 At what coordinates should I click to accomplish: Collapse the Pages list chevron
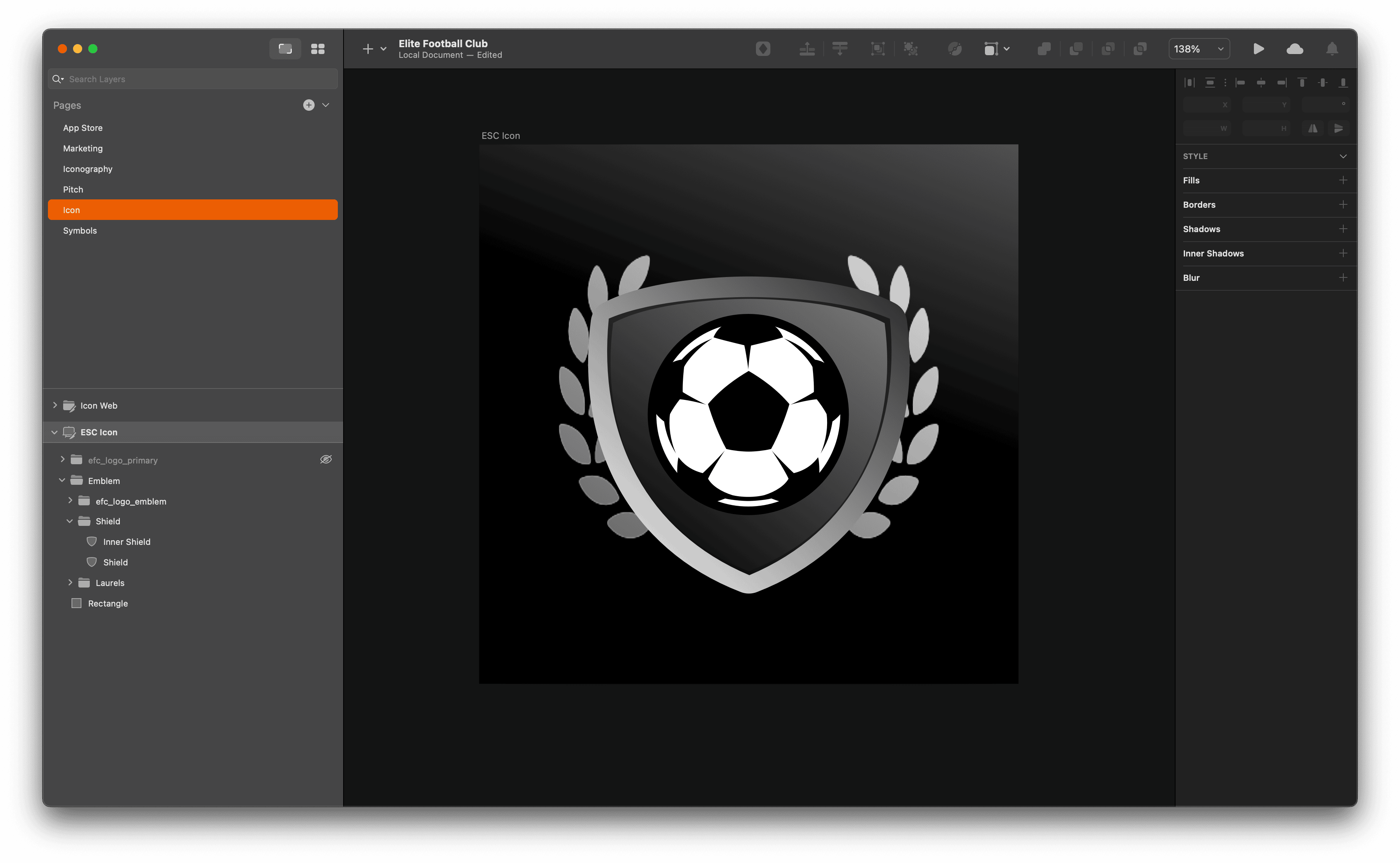pyautogui.click(x=326, y=105)
